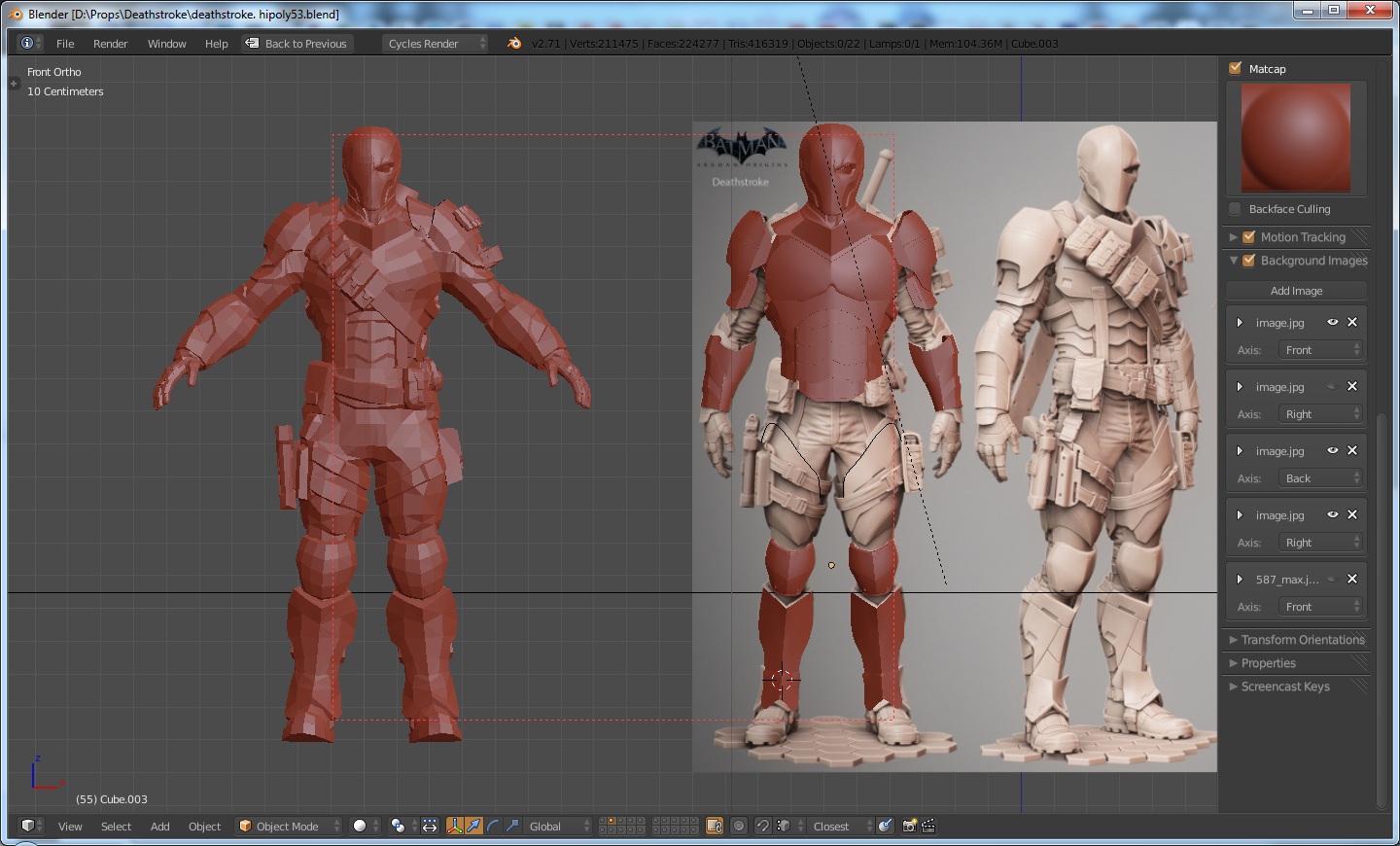The width and height of the screenshot is (1400, 846).
Task: Click the properties panel vertical scrollbar
Action: point(1382,613)
